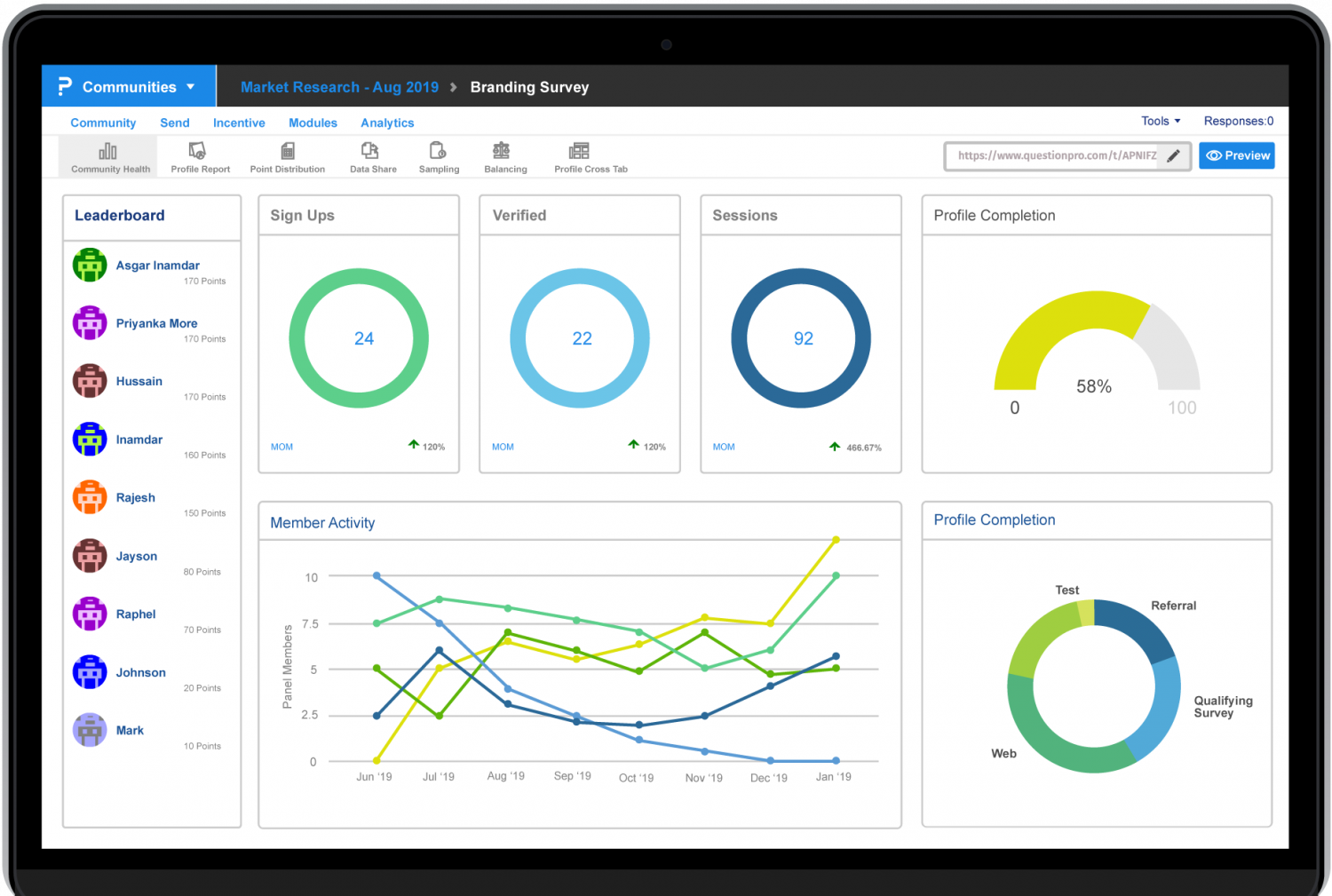
Task: Select the Incentive menu item
Action: 239,123
